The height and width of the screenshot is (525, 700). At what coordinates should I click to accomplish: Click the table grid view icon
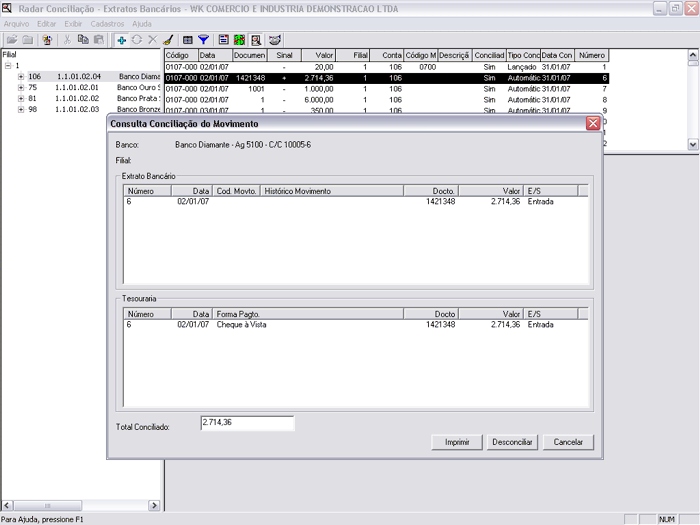pyautogui.click(x=187, y=39)
